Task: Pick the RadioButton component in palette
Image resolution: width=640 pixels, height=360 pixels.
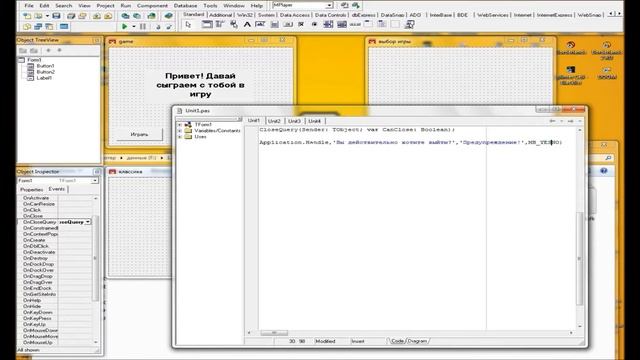Action: (x=314, y=24)
